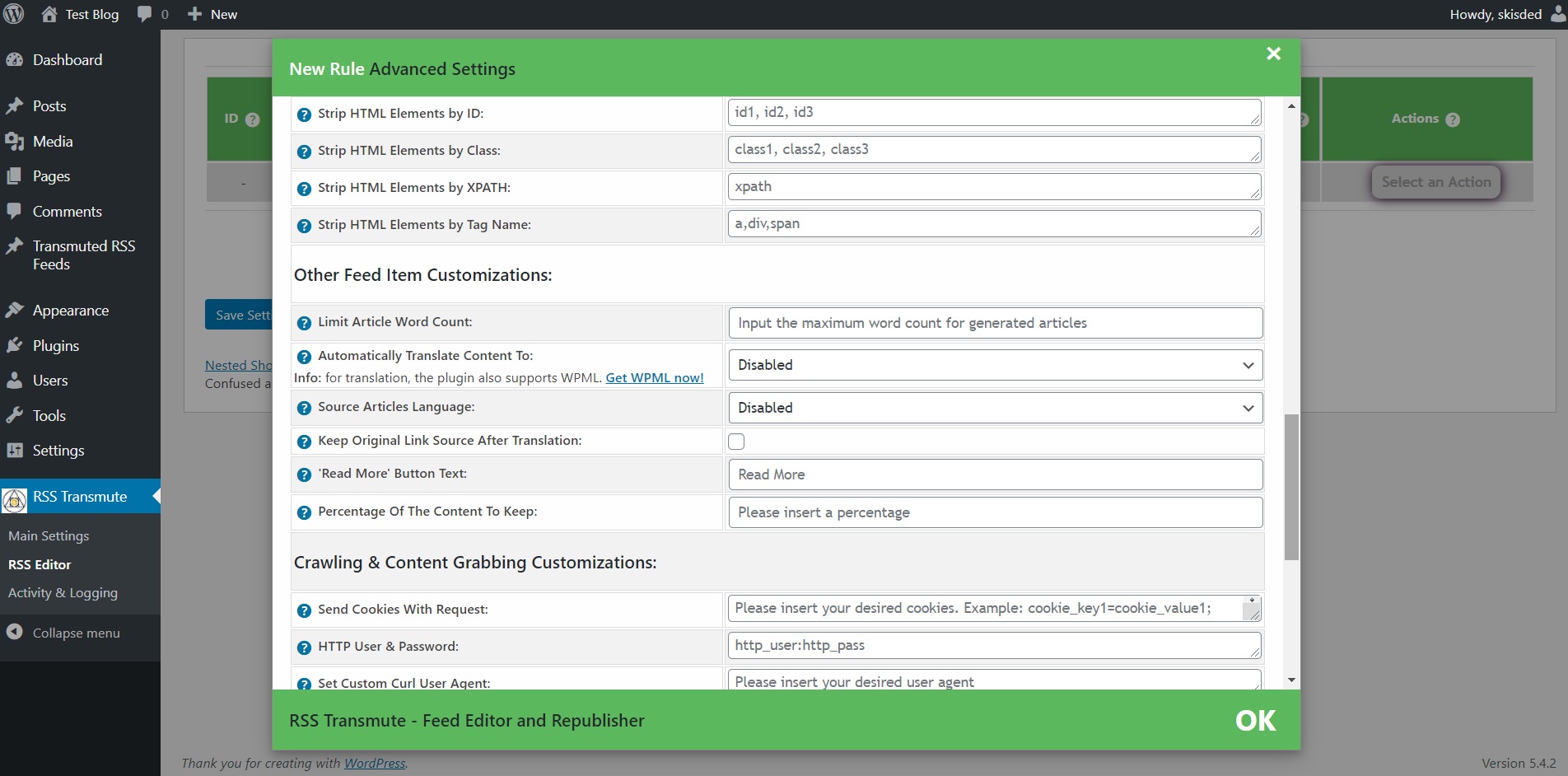
Task: Click the Tools wrench icon in sidebar
Action: click(x=14, y=415)
